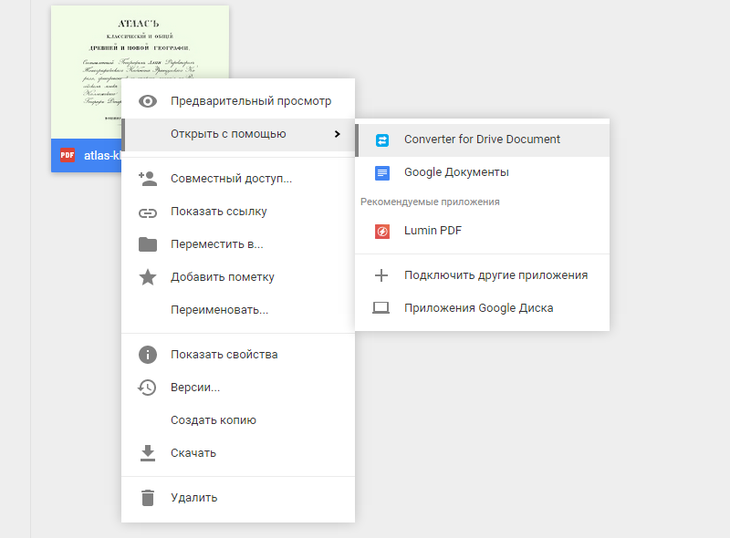730x538 pixels.
Task: Click the Lumin PDF app icon
Action: pyautogui.click(x=382, y=231)
